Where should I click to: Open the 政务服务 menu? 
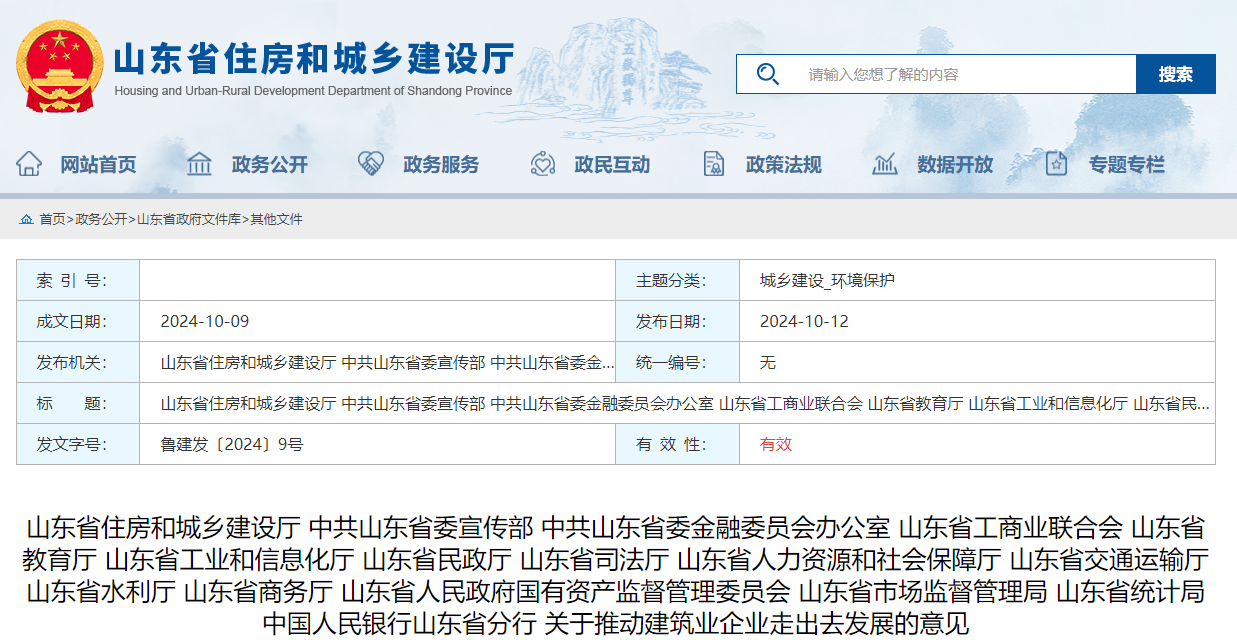[441, 164]
